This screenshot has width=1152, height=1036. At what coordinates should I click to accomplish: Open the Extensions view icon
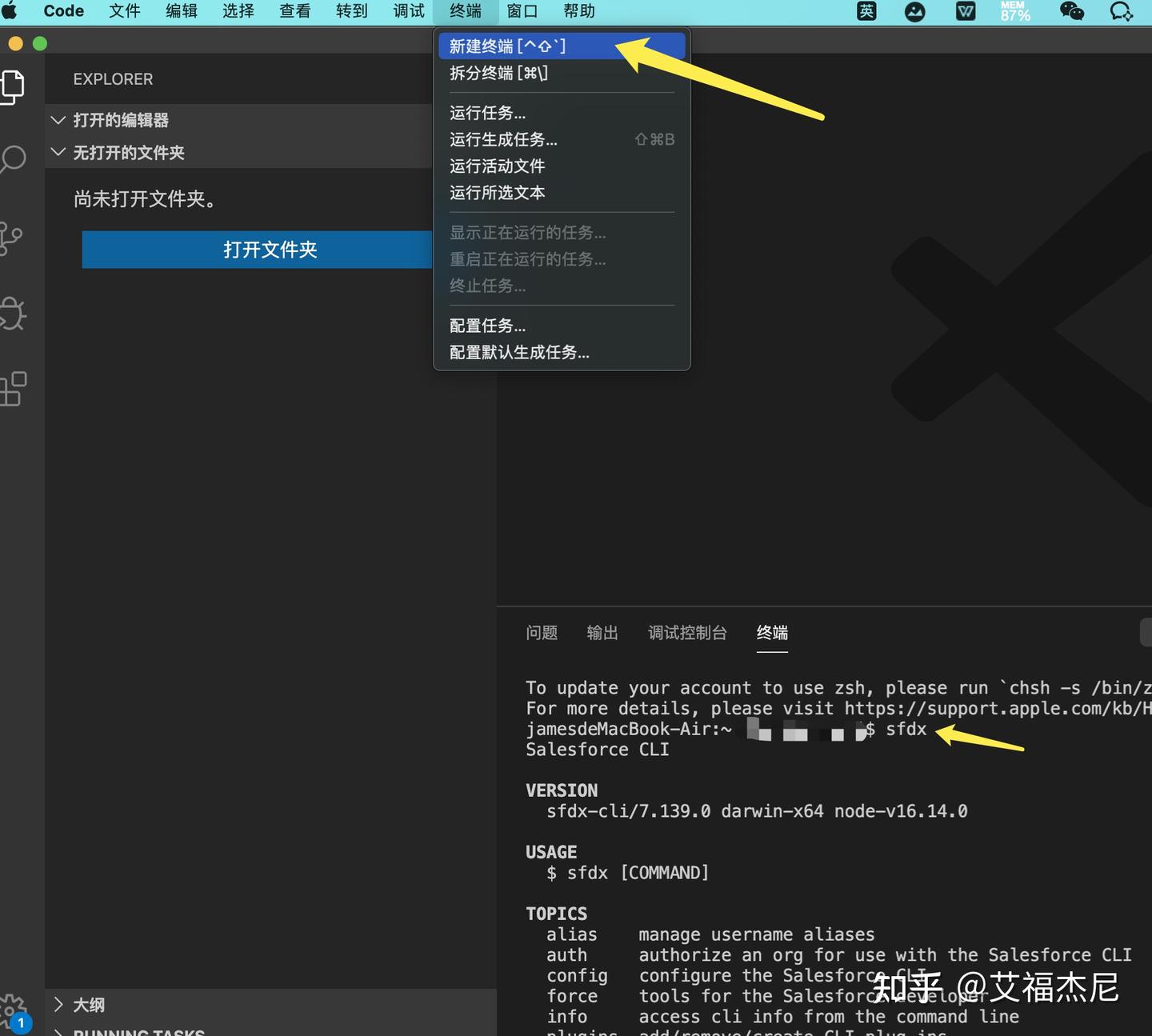[14, 389]
